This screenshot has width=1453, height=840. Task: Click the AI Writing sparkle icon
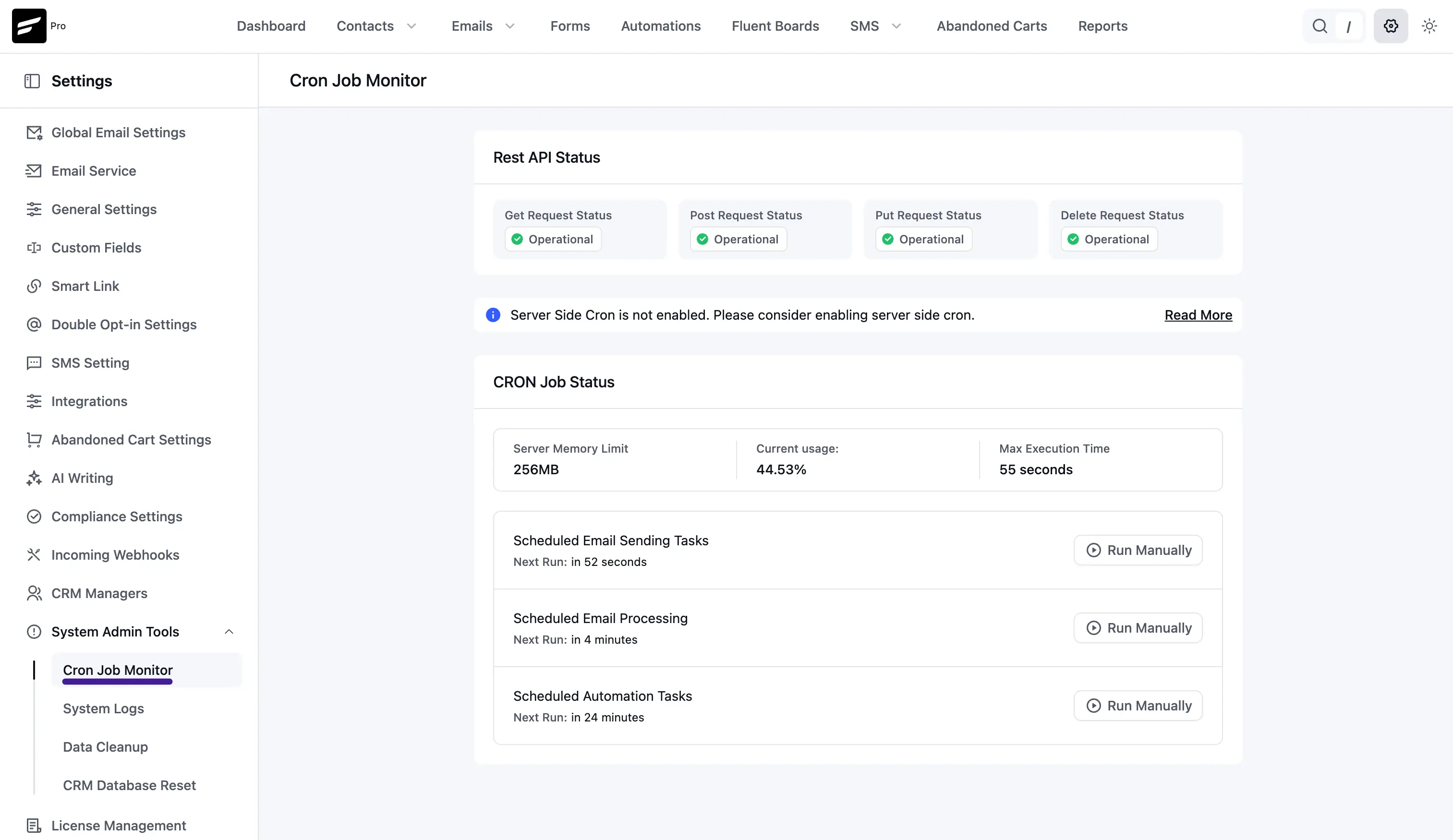coord(34,478)
